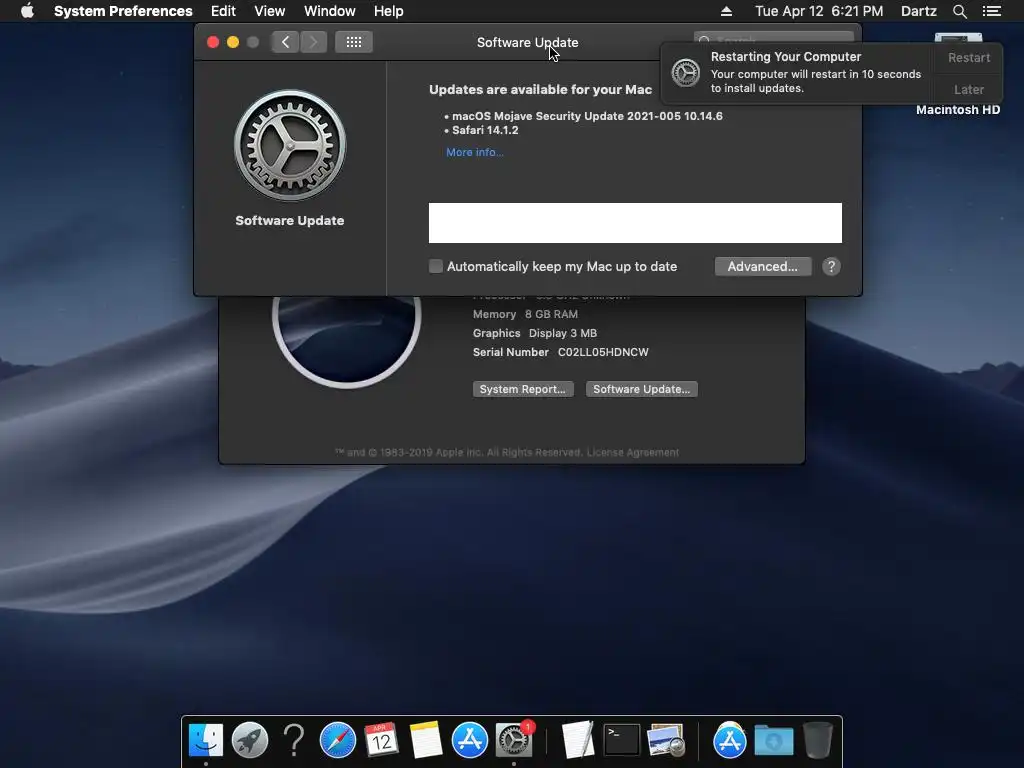The image size is (1024, 768).
Task: Open License Agreement in About window
Action: [x=633, y=453]
